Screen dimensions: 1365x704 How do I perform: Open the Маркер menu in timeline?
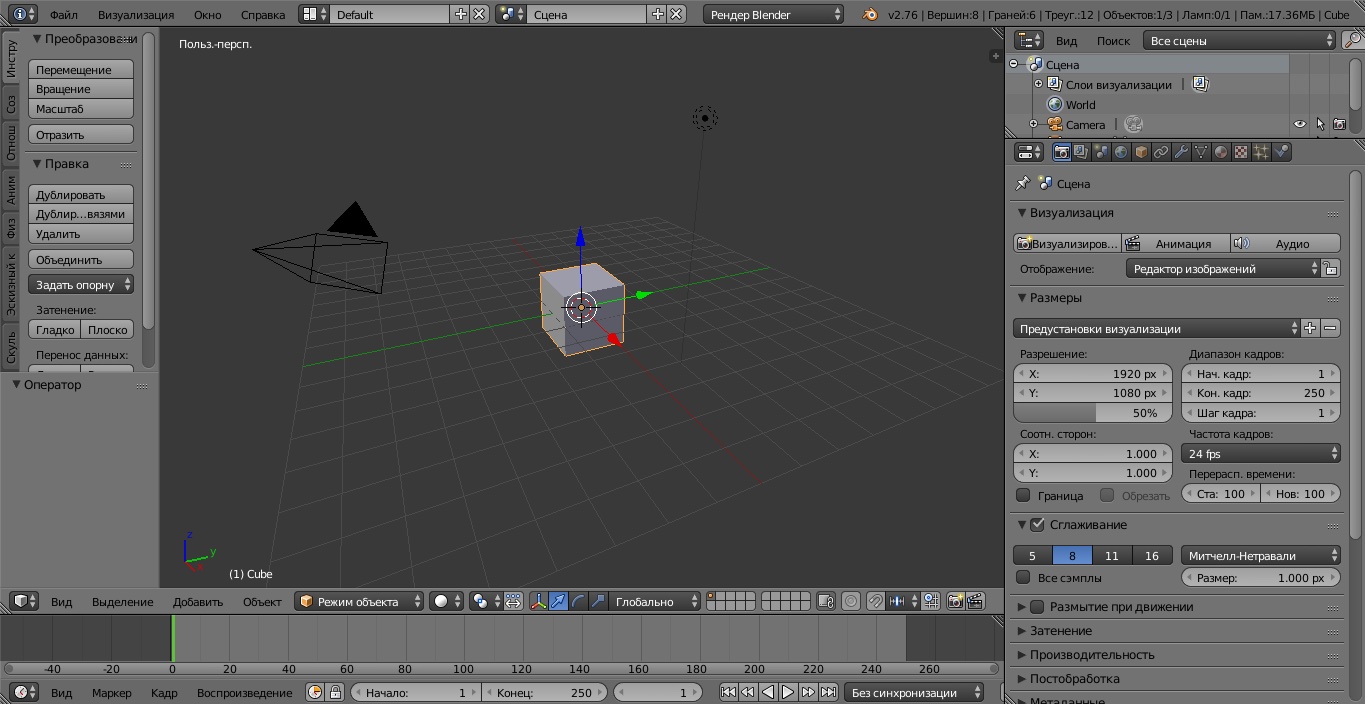click(112, 692)
